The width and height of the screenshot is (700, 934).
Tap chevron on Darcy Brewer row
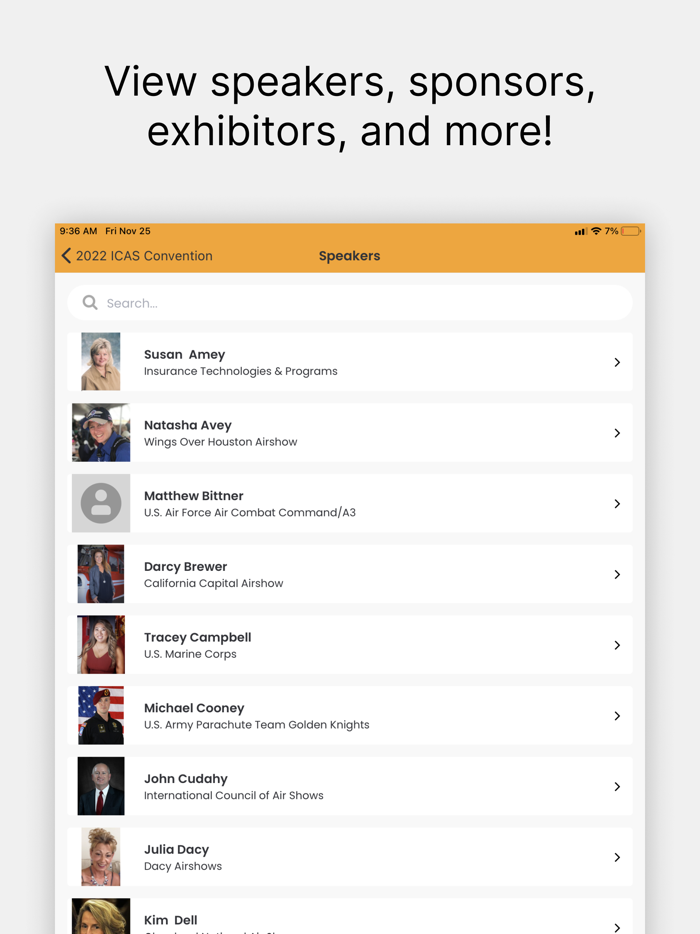pos(617,574)
